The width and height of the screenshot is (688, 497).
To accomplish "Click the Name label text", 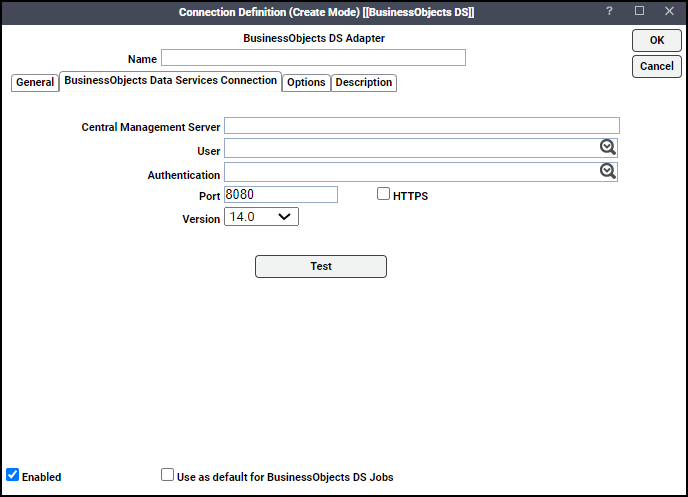I will coord(142,59).
